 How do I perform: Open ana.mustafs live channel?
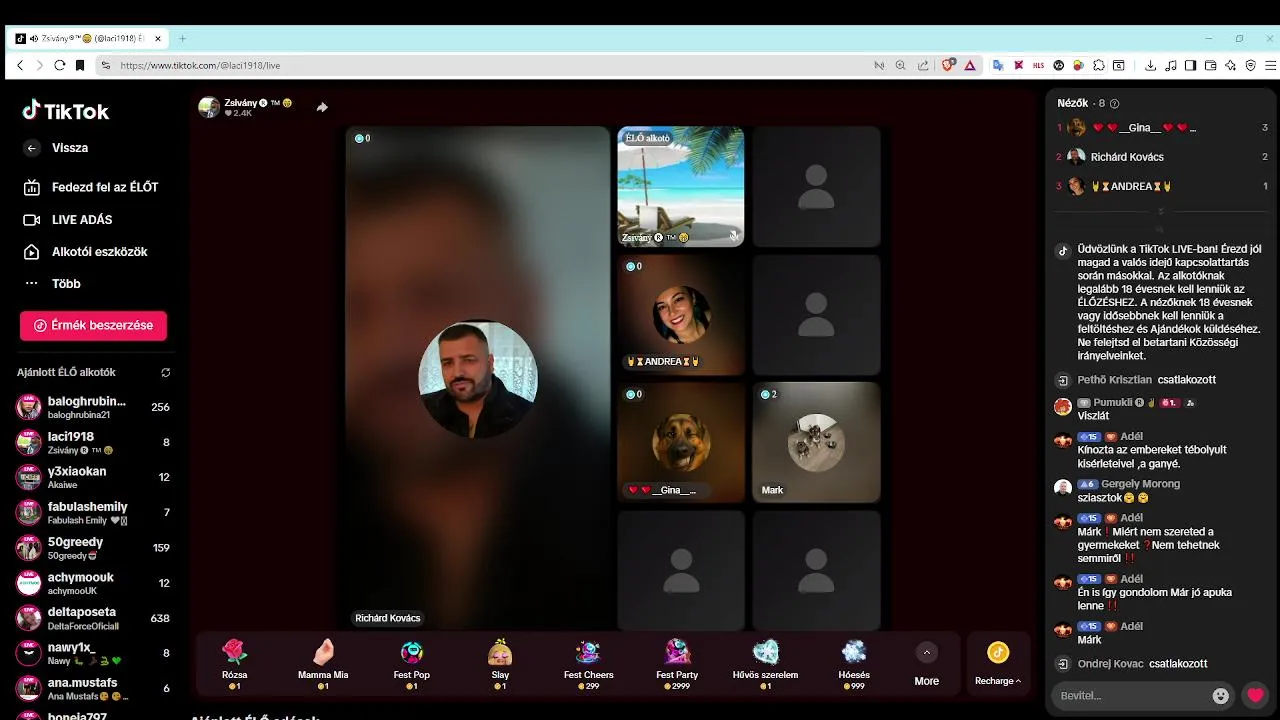point(93,688)
